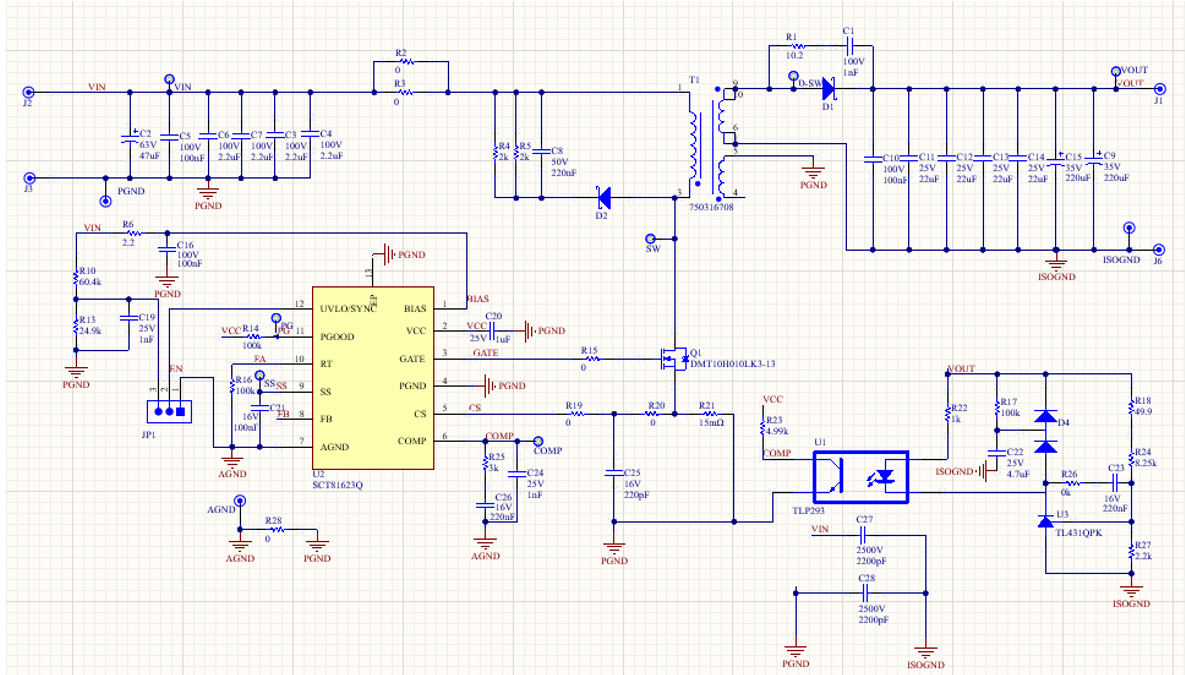Screen dimensions: 1185x675
Task: Select the J2 input connector terminal
Action: click(28, 91)
